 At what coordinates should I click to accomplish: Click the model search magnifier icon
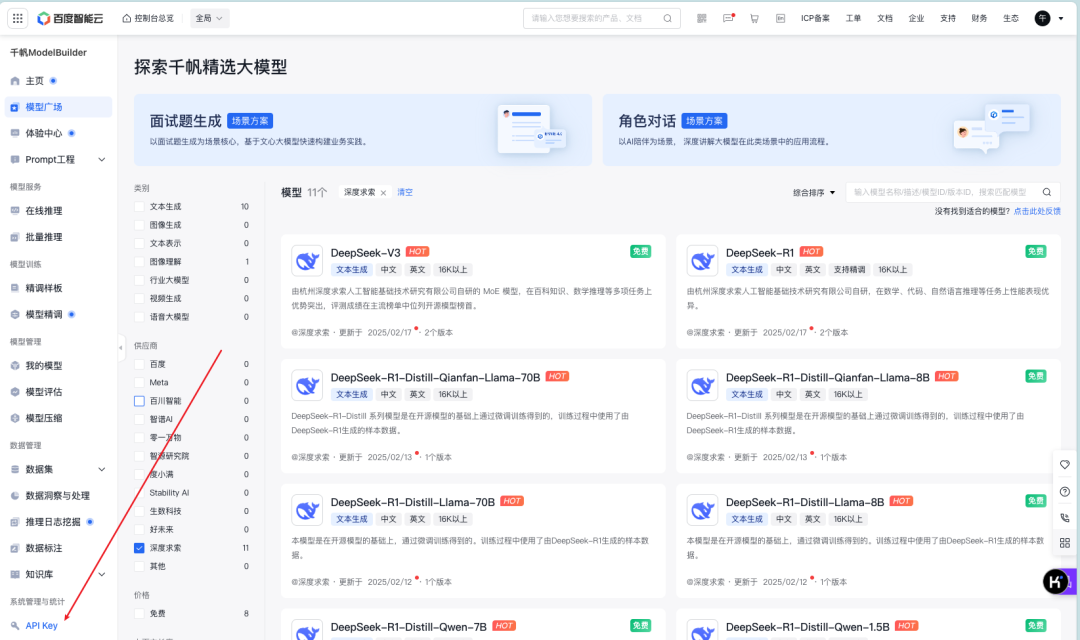[1047, 192]
